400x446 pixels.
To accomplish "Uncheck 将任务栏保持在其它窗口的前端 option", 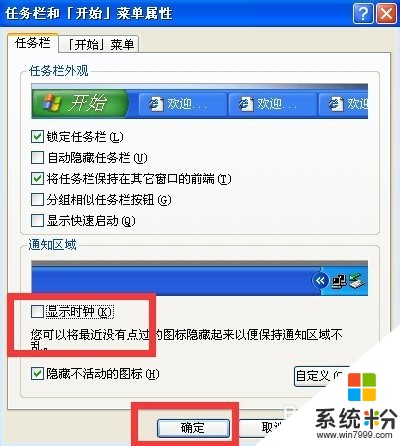I will point(37,179).
